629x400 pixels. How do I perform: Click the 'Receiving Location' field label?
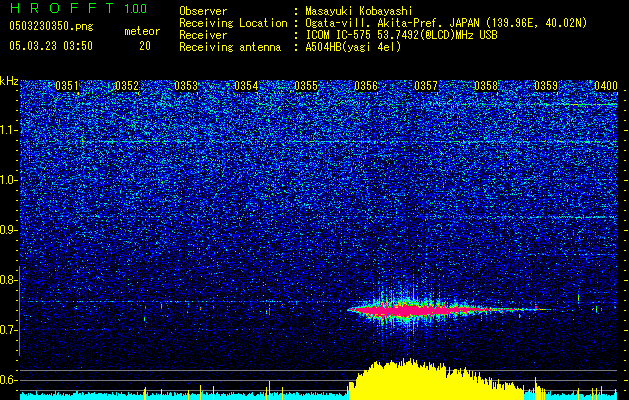pyautogui.click(x=233, y=23)
